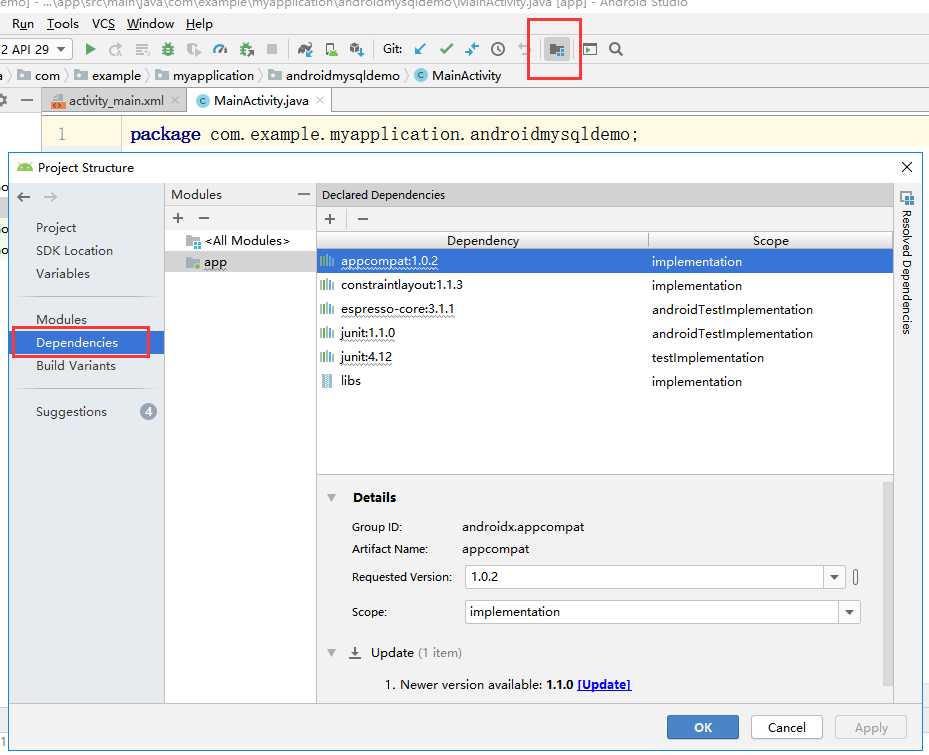Select the libs dependency row
This screenshot has height=755, width=929.
(x=605, y=381)
